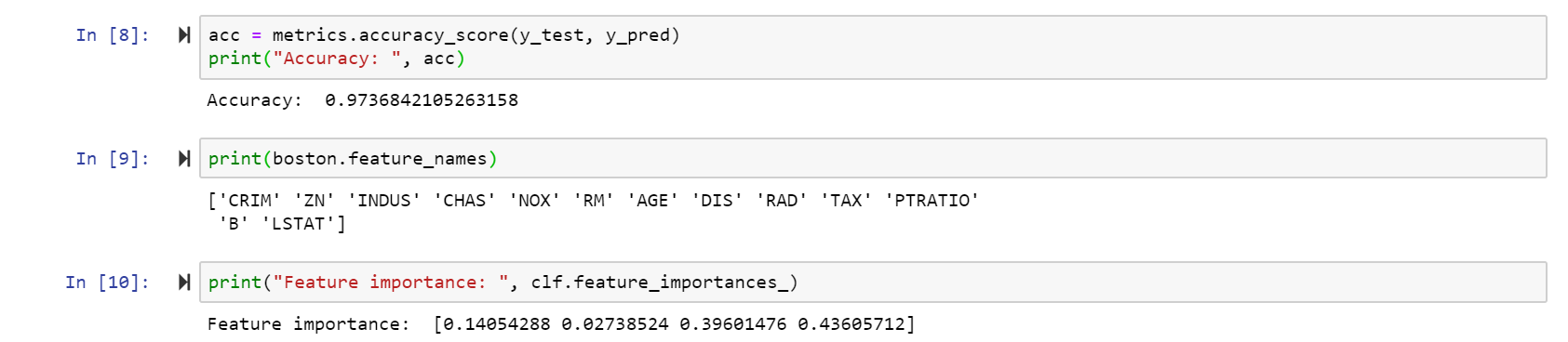Select the In [9] cell prompt
Viewport: 1568px width, 342px height.
pos(113,159)
